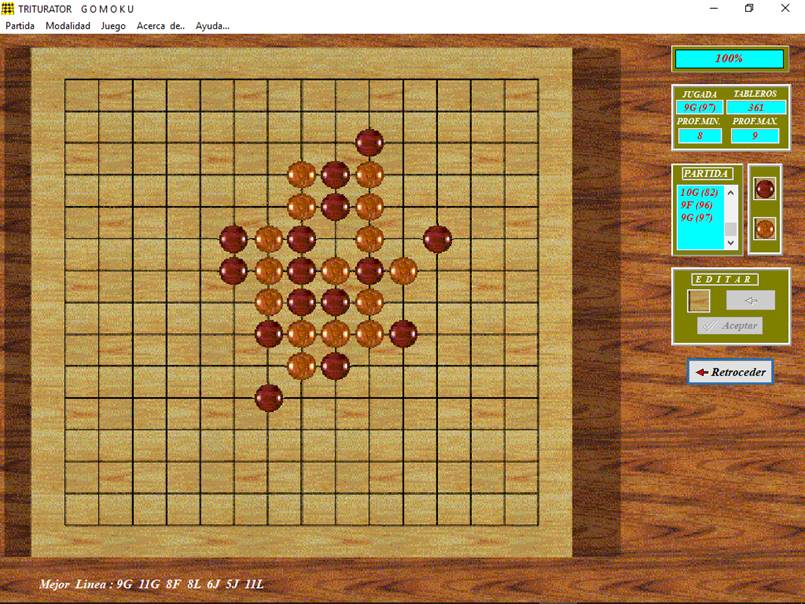The width and height of the screenshot is (805, 604).
Task: Open the Acerca de.. menu
Action: [x=161, y=26]
